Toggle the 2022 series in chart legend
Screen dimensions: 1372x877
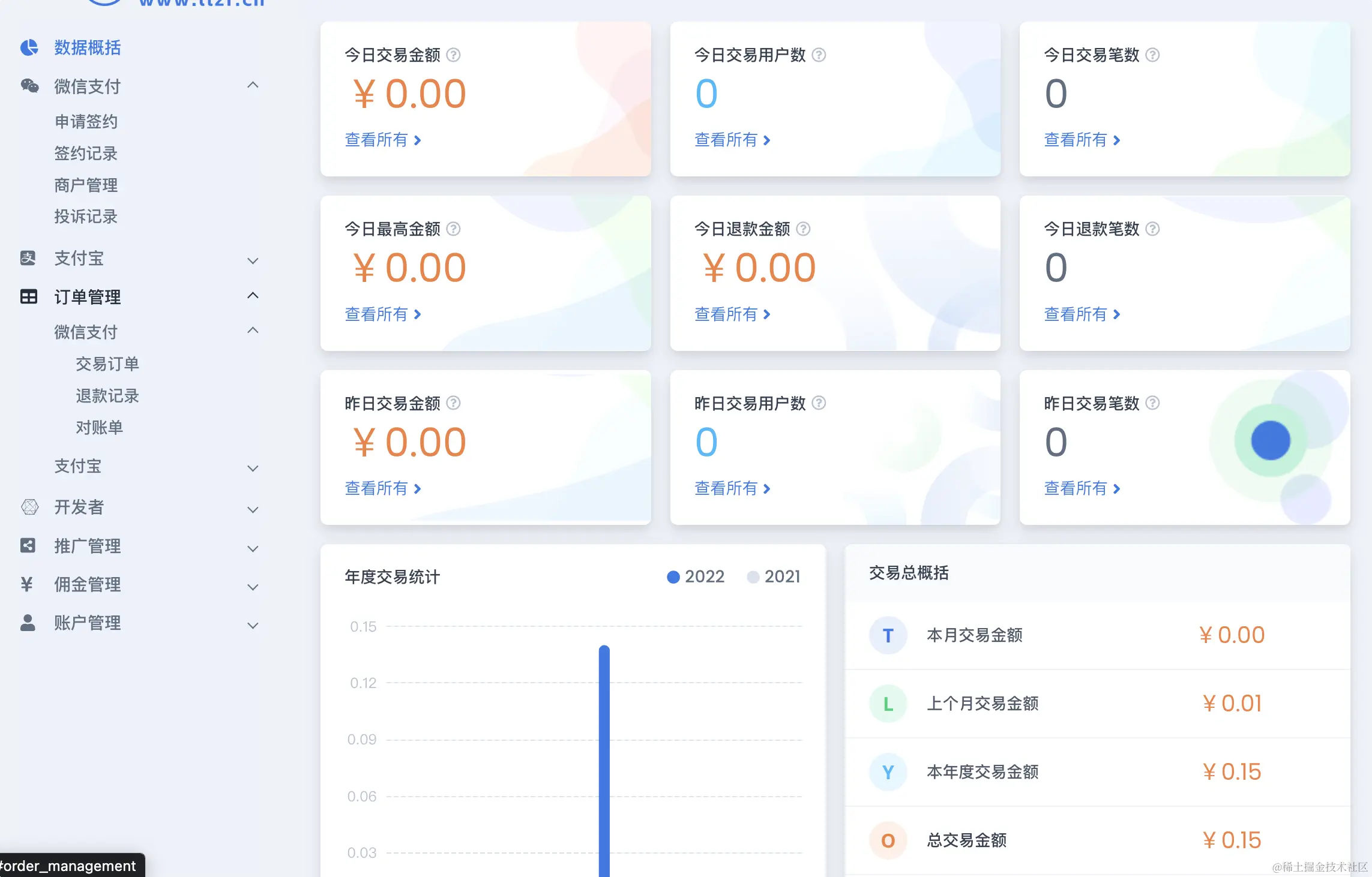(x=696, y=576)
